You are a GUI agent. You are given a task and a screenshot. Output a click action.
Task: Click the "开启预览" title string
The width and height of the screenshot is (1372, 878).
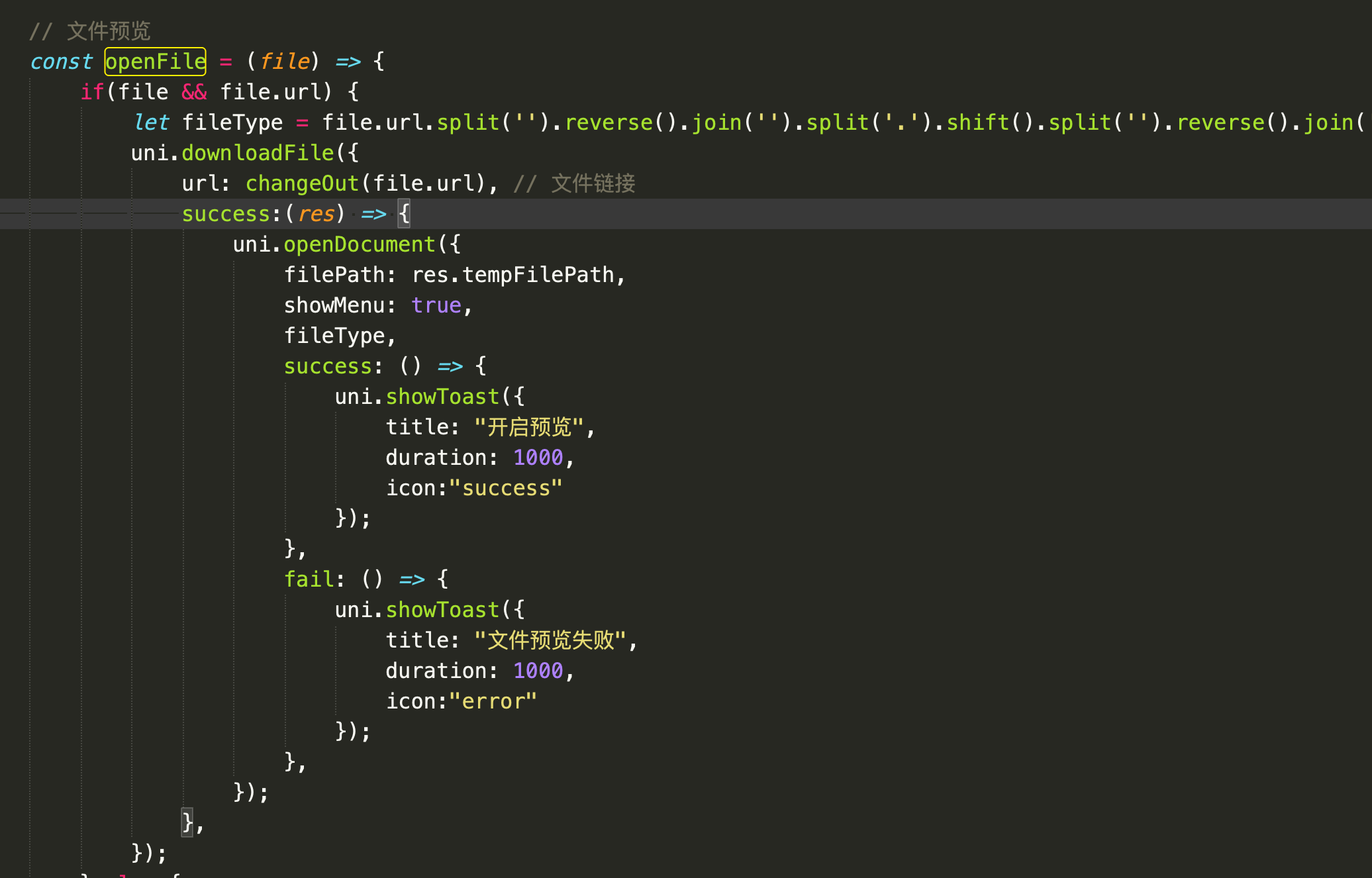coord(529,427)
